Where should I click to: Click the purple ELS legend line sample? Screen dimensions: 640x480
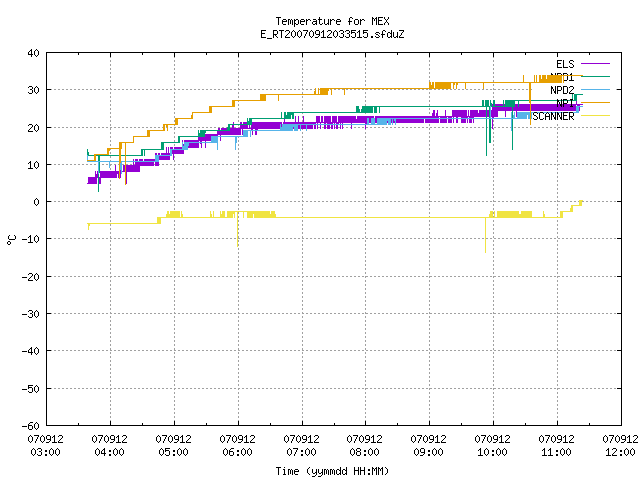(x=595, y=64)
